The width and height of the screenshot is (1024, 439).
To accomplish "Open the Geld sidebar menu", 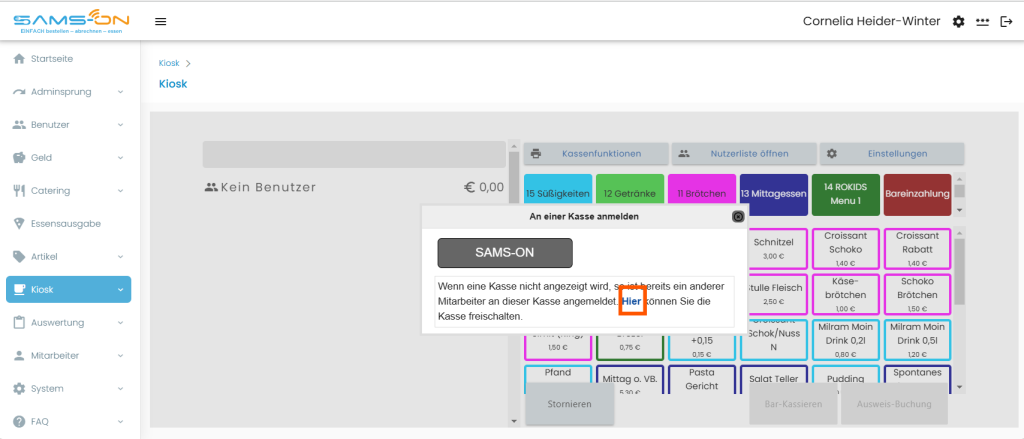I will [69, 157].
